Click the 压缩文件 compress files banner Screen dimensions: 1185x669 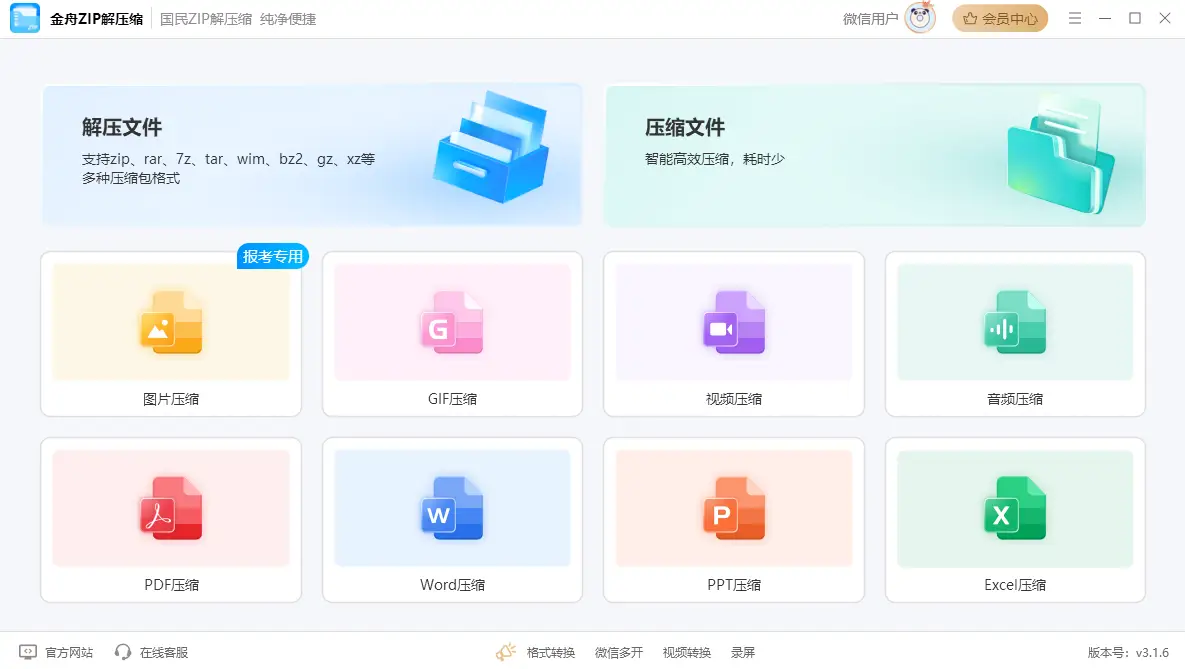(875, 155)
